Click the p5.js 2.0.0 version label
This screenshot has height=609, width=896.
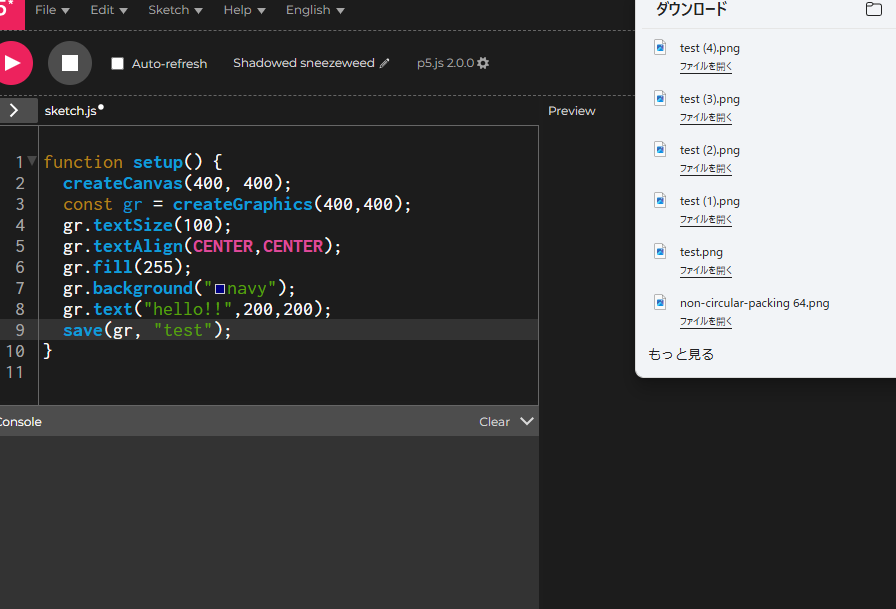(x=445, y=63)
